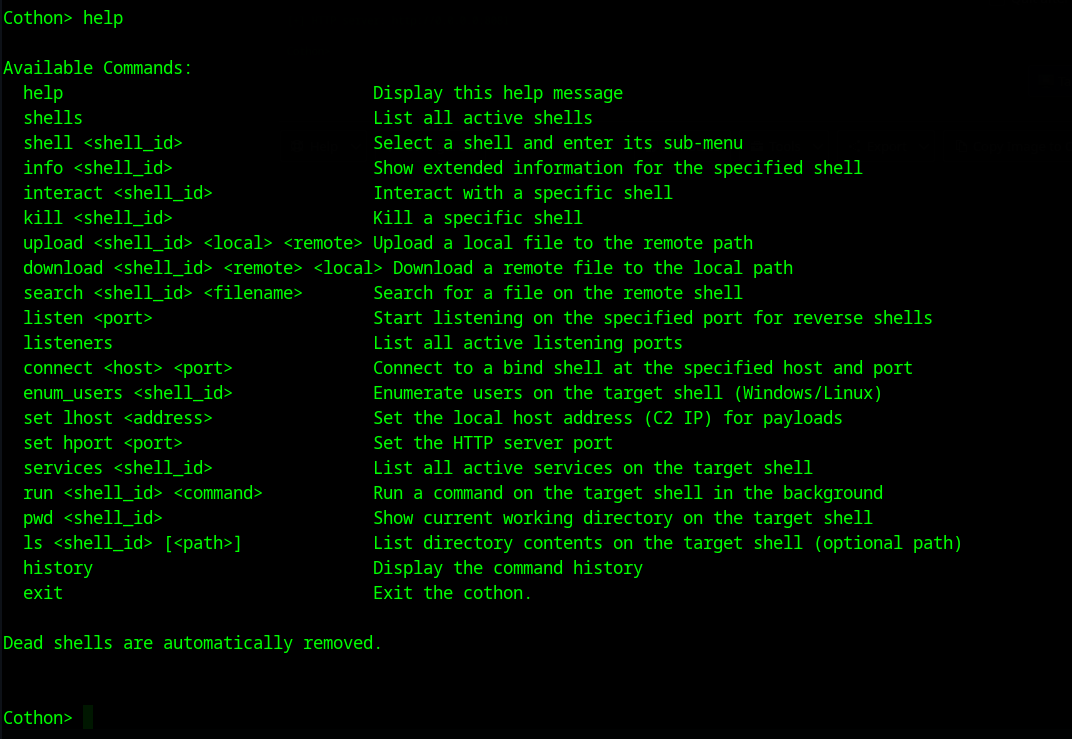Screen dimensions: 1072x739
Task: Click the 'enum_users <shell_id>' command entry
Action: tap(128, 393)
